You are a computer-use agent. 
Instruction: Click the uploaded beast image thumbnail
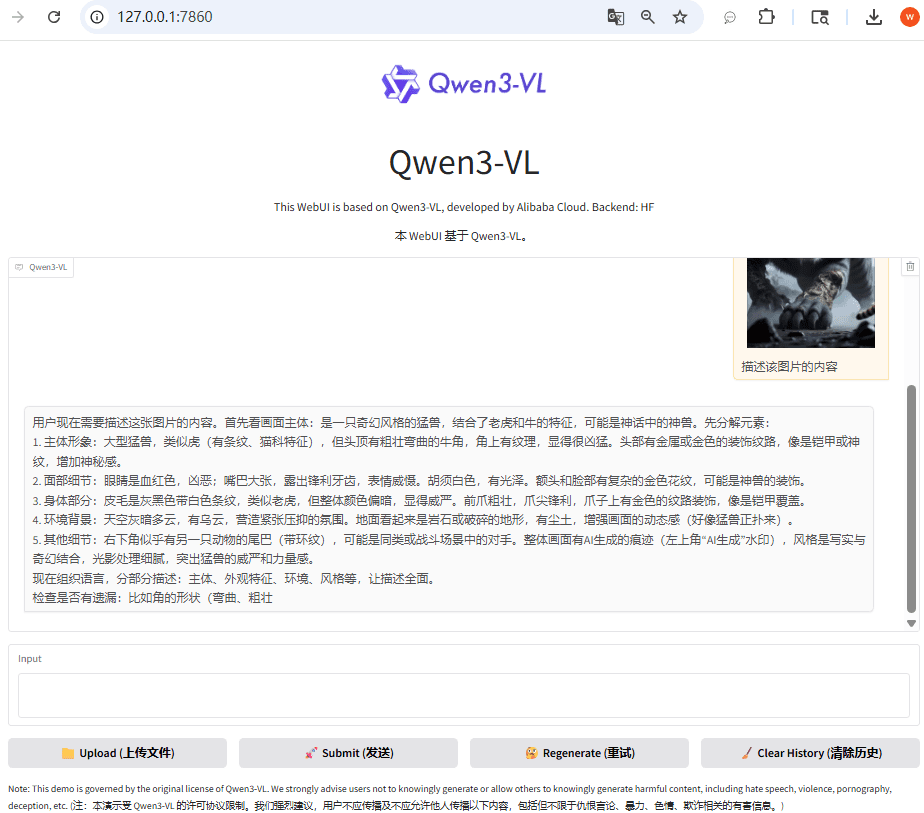[810, 301]
